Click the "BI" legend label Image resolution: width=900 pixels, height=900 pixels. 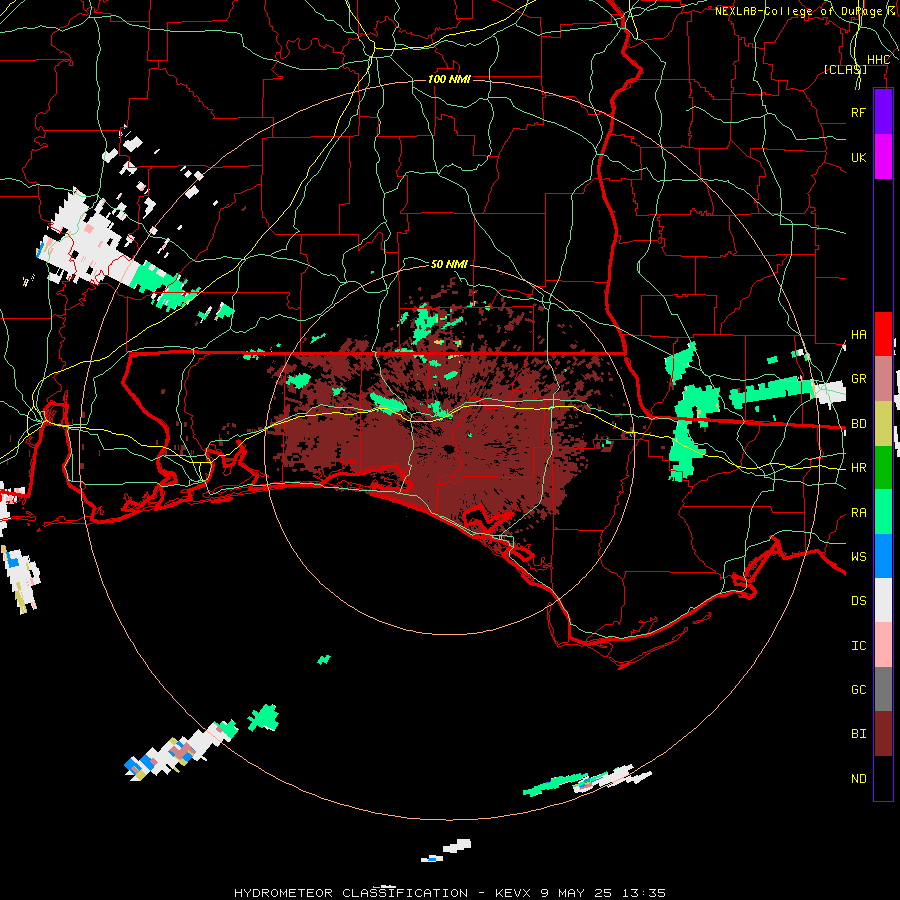[858, 734]
